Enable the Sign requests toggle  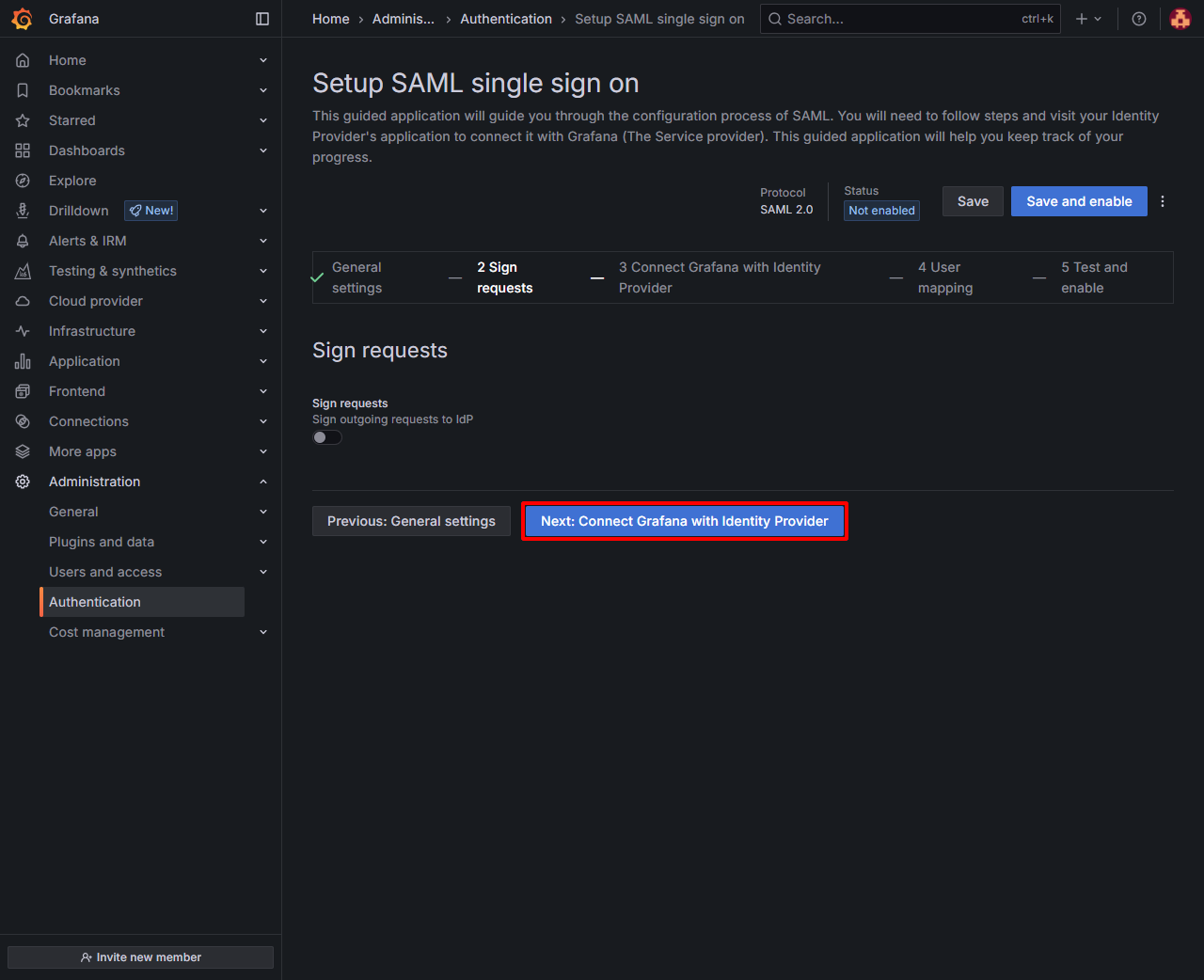point(327,437)
